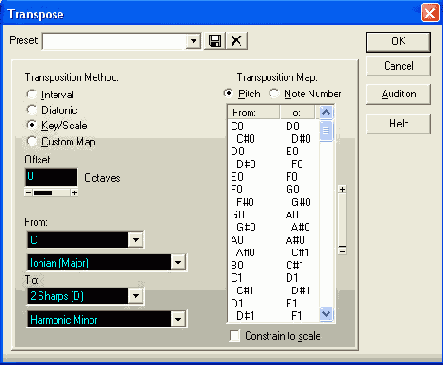Click the OK button
This screenshot has height=365, width=443.
pos(398,42)
